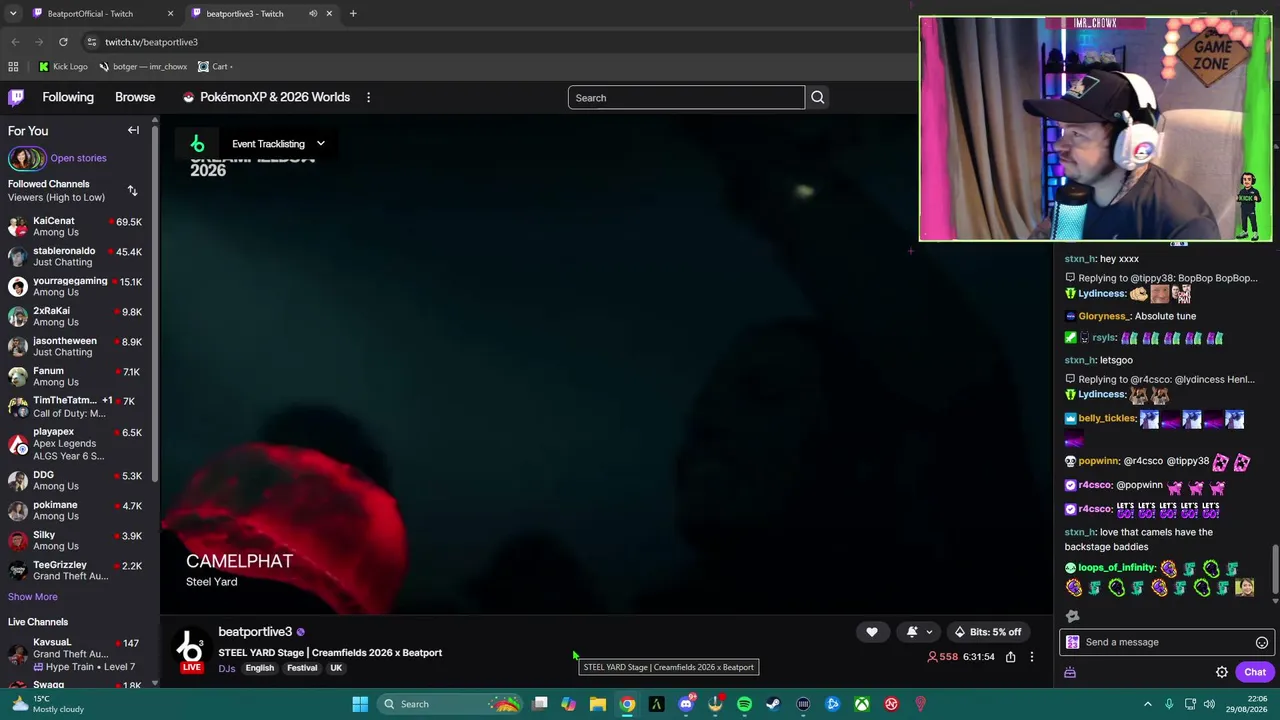1280x720 pixels.
Task: Go to the Twitch home logo
Action: (16, 97)
